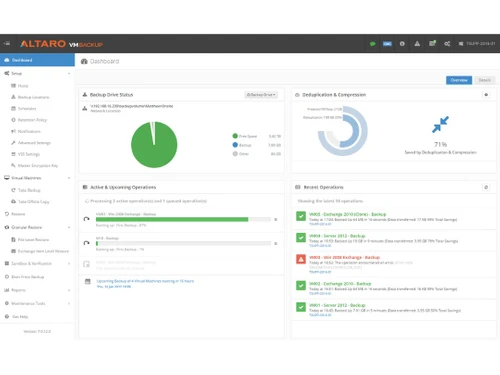Click the VM04 Server 2012 backup success icon
The height and width of the screenshot is (375, 500).
pyautogui.click(x=301, y=237)
